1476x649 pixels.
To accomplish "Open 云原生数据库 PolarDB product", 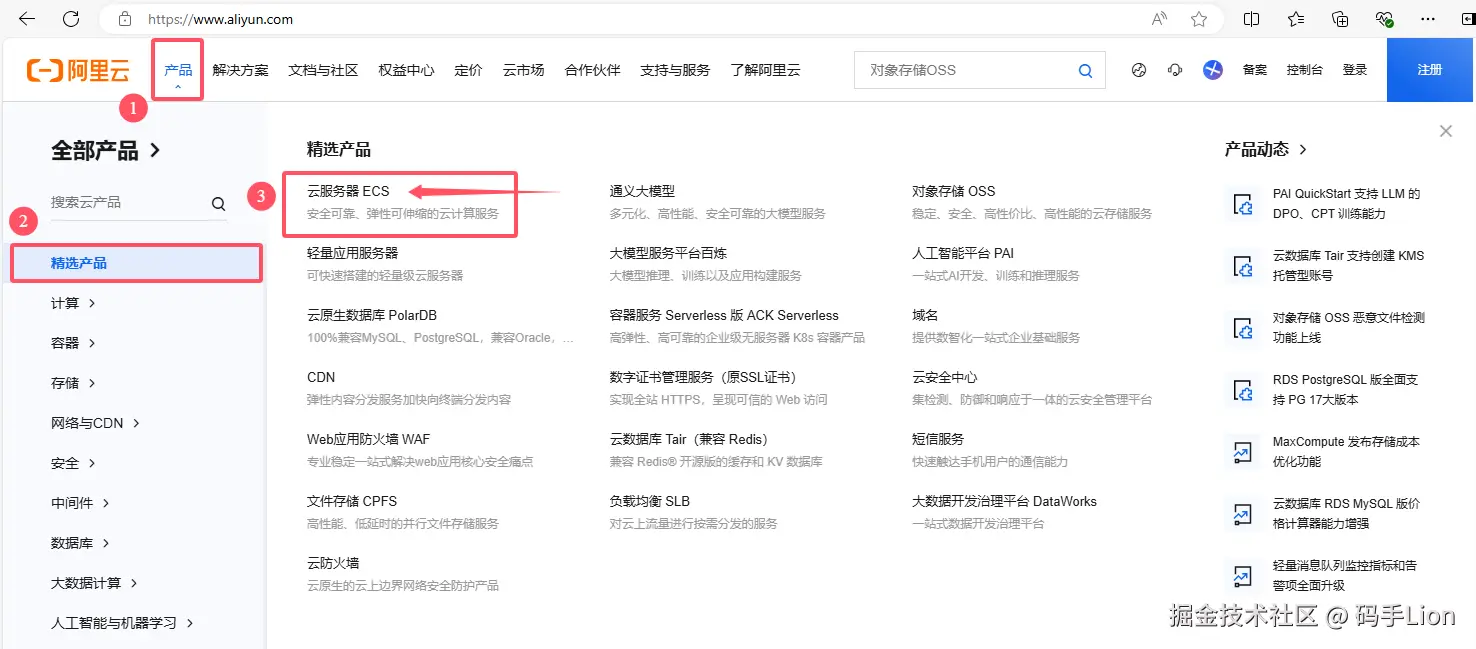I will 372,315.
